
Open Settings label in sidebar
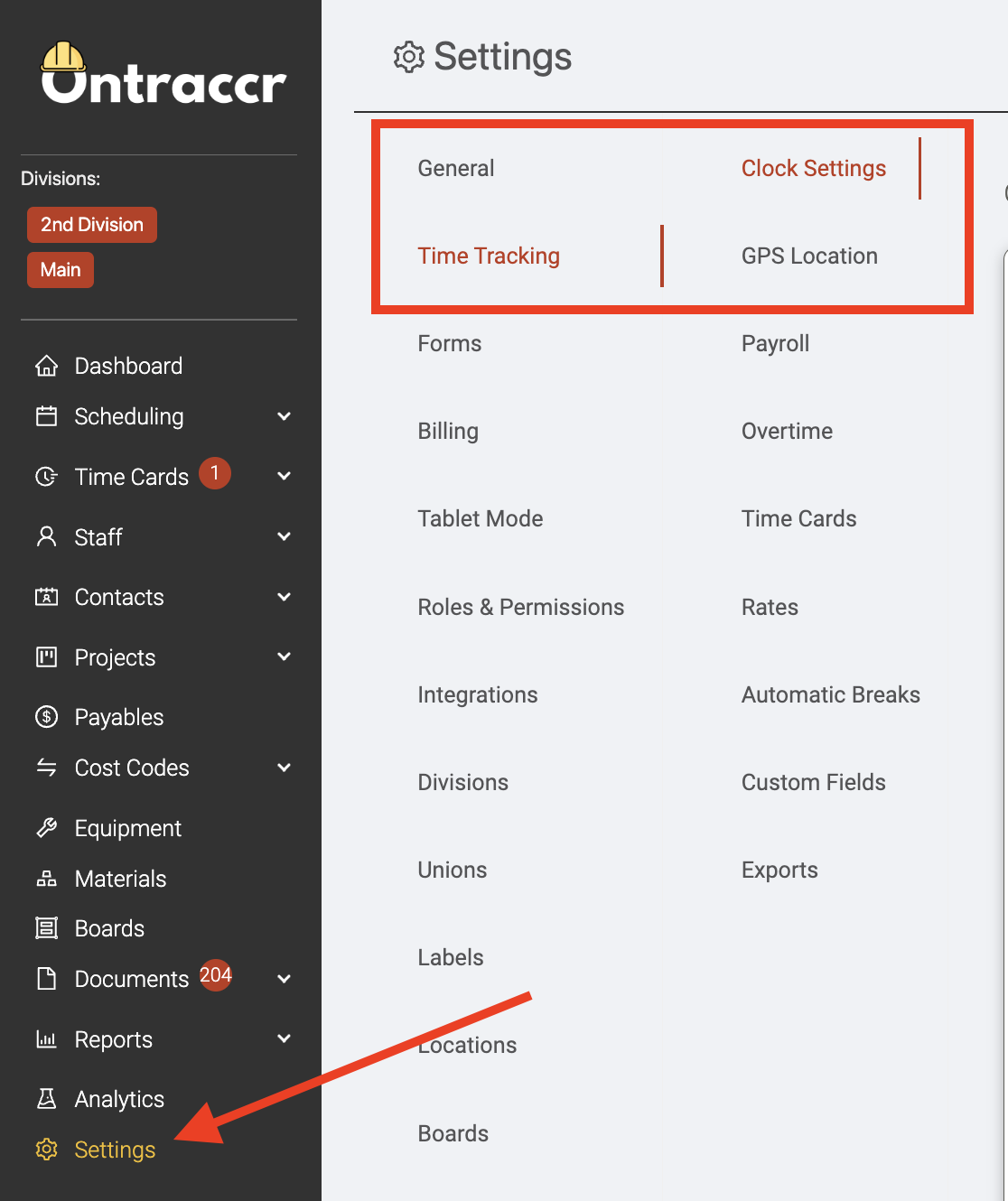coord(115,1150)
